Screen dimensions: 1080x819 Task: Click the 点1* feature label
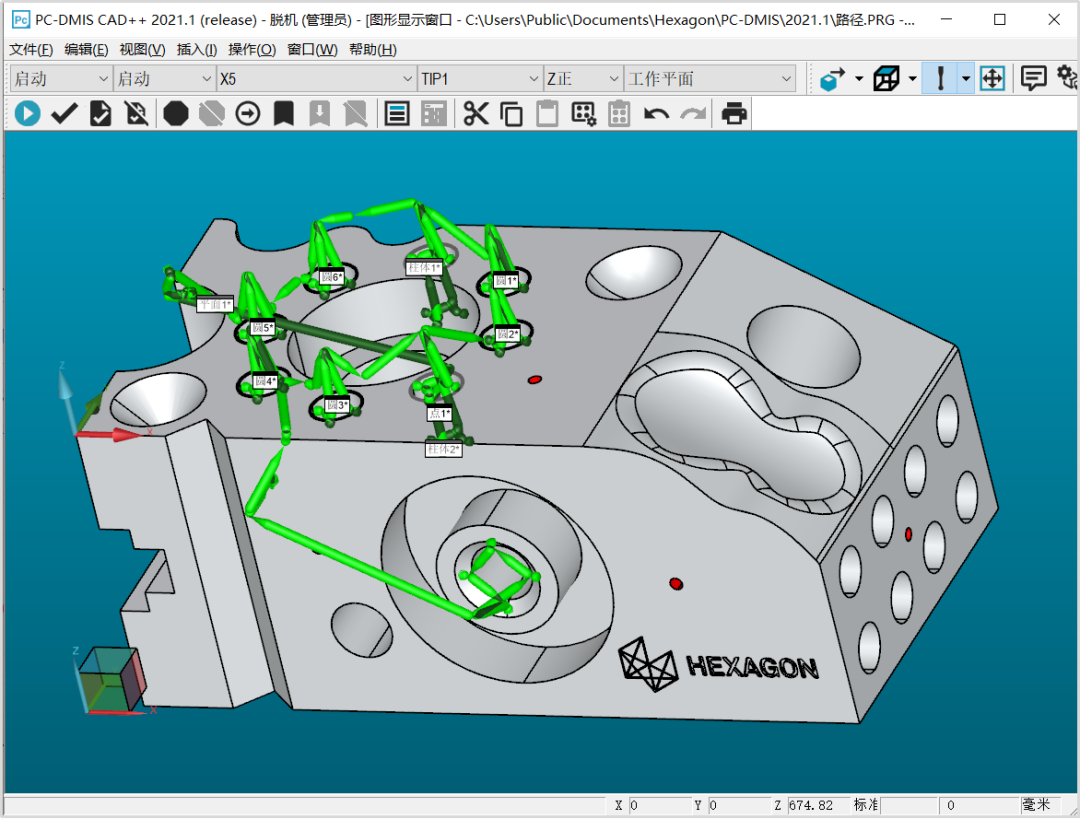[439, 414]
